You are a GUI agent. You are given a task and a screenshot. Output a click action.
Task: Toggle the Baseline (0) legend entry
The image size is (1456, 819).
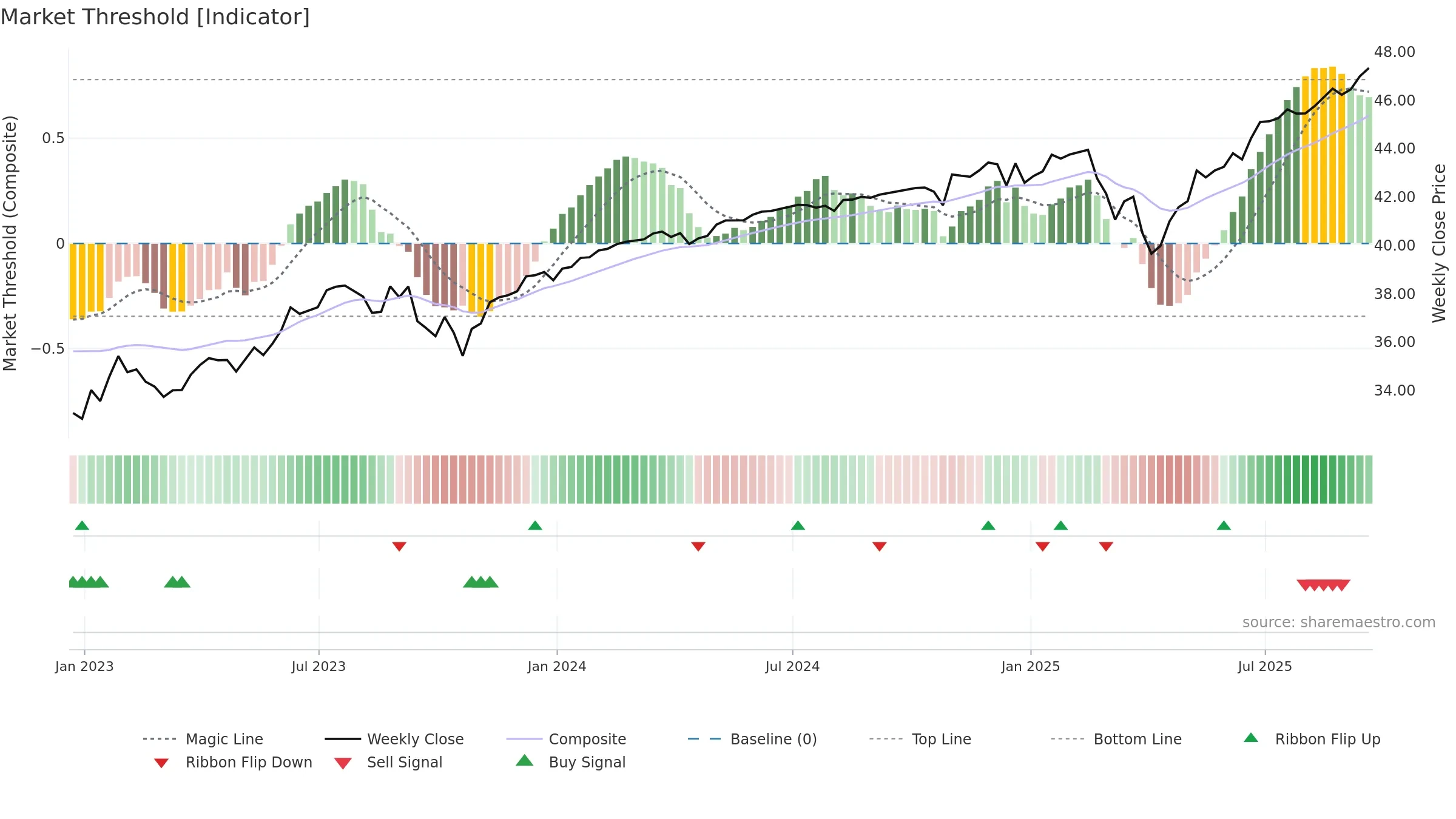pos(752,739)
